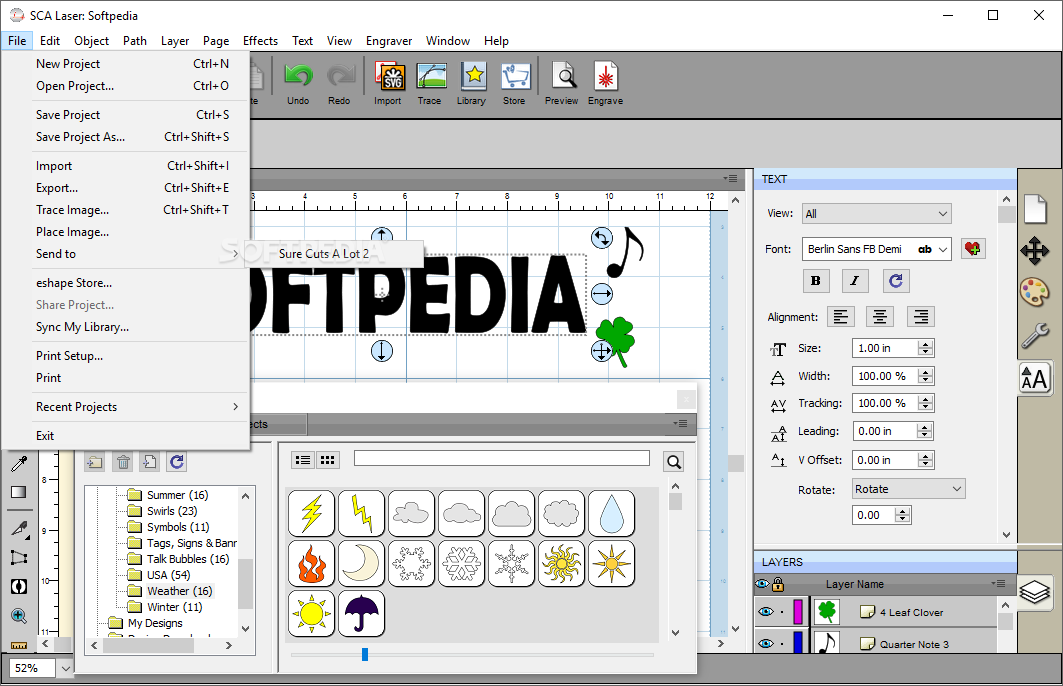The width and height of the screenshot is (1063, 686).
Task: Open the Engraver menu
Action: coord(388,41)
